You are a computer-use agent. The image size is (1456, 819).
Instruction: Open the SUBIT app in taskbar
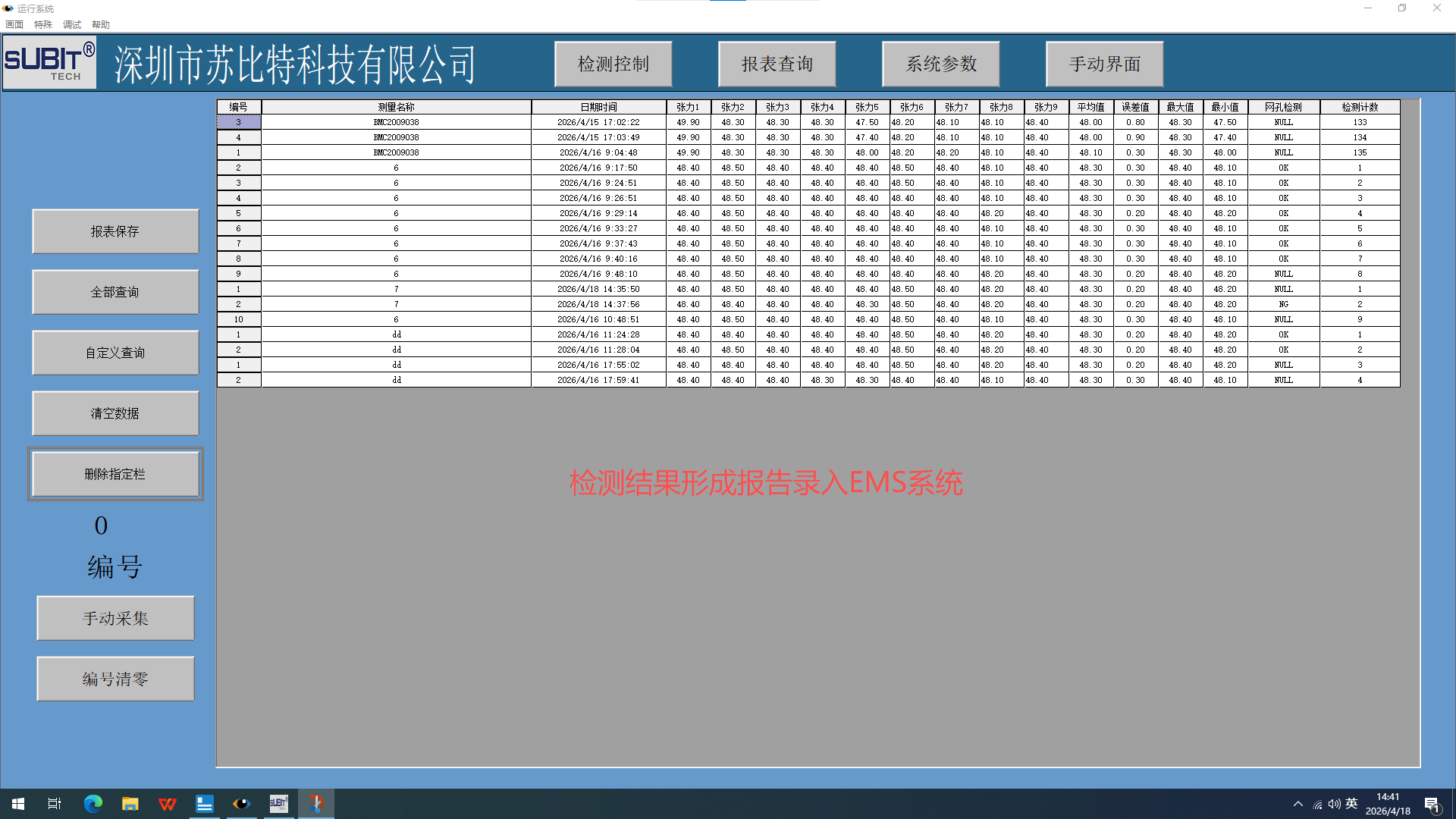(x=278, y=803)
